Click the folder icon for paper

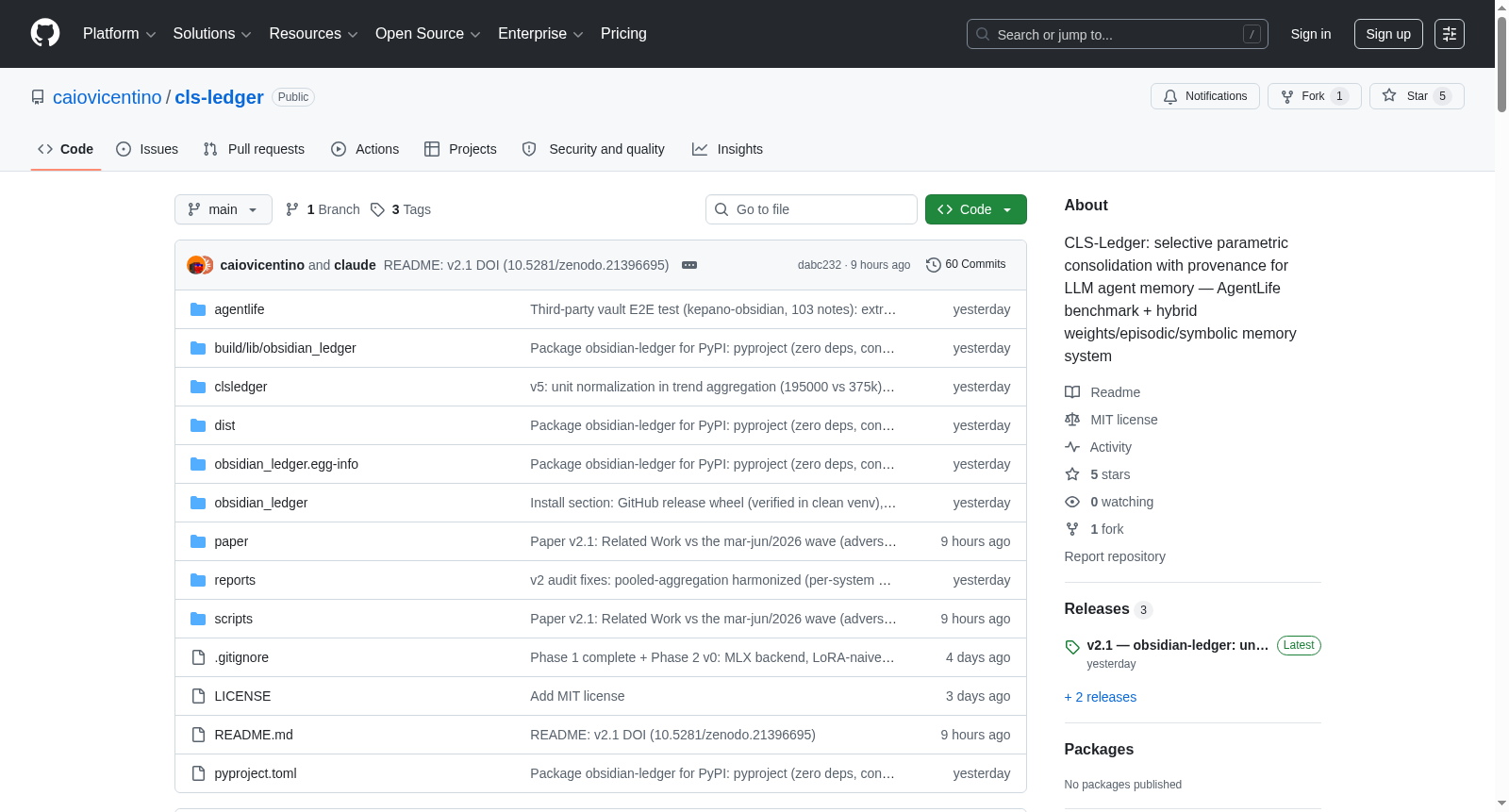pyautogui.click(x=198, y=541)
